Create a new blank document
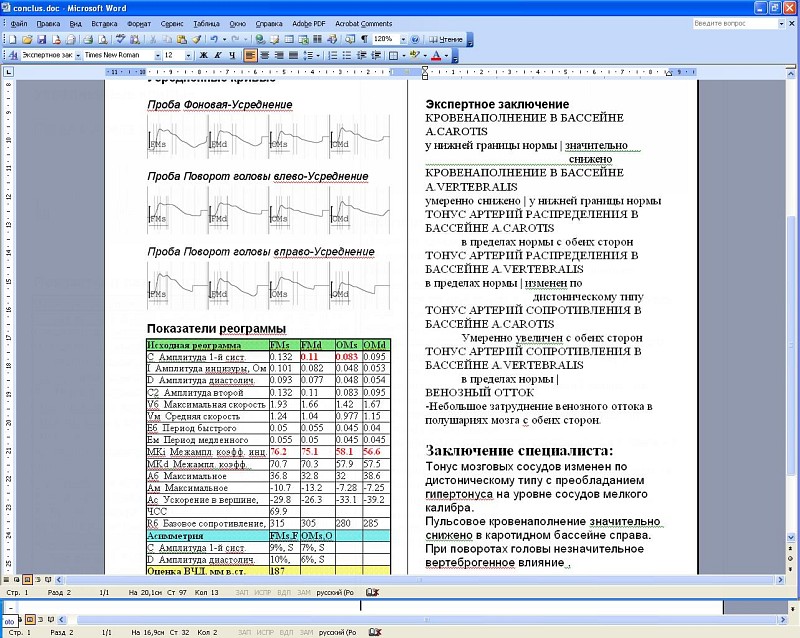Viewport: 800px width, 638px height. pyautogui.click(x=12, y=39)
